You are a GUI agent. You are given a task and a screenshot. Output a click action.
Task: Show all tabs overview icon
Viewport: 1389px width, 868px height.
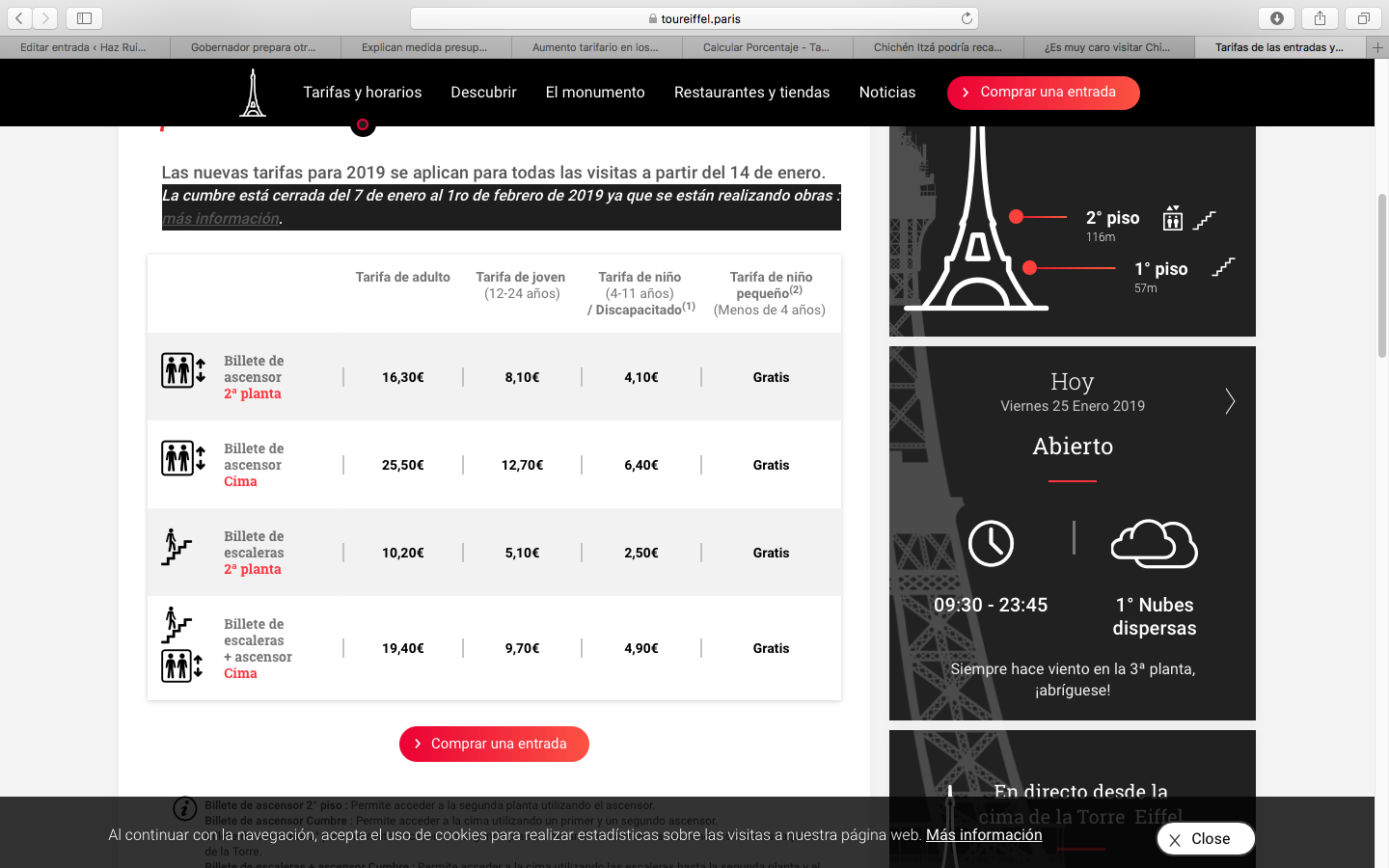[1363, 17]
